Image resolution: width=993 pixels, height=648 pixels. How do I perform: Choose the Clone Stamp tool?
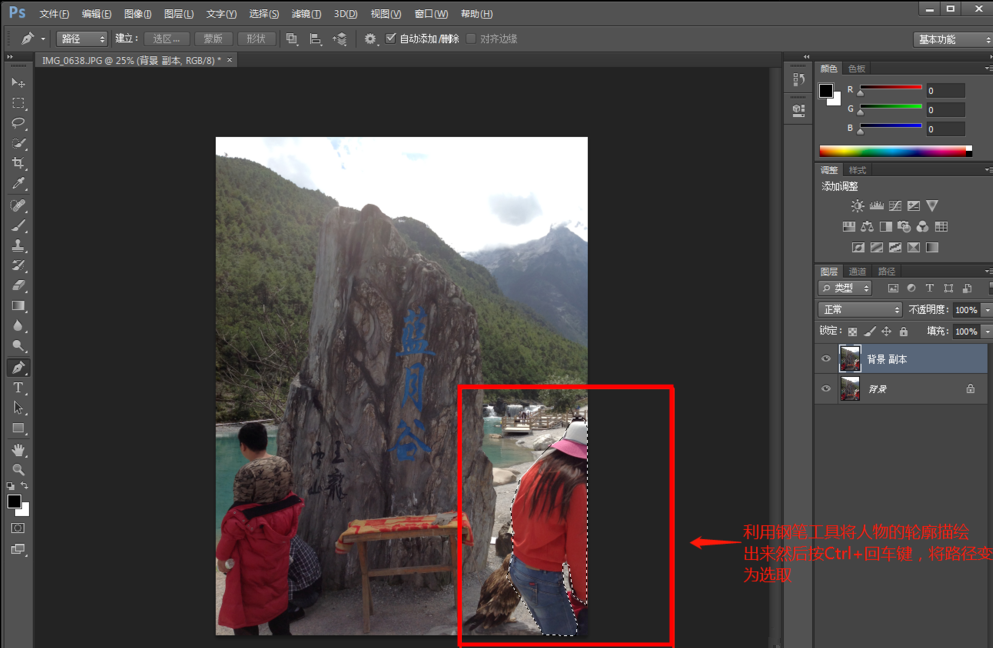click(x=18, y=246)
